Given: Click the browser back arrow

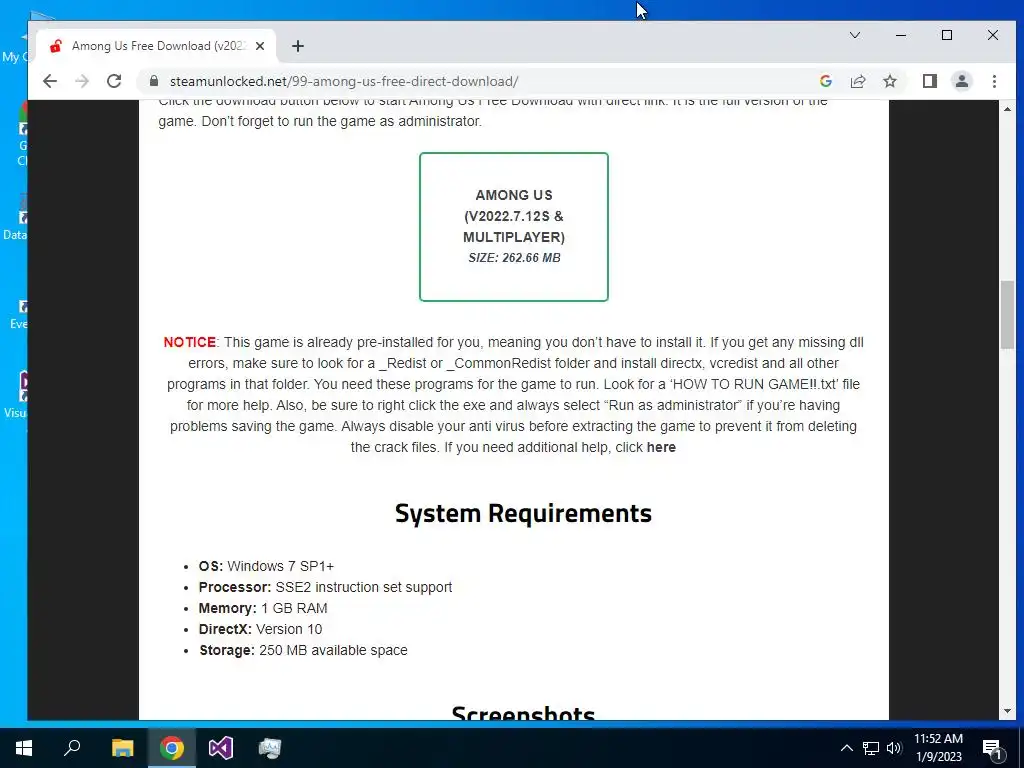Looking at the screenshot, I should 50,81.
